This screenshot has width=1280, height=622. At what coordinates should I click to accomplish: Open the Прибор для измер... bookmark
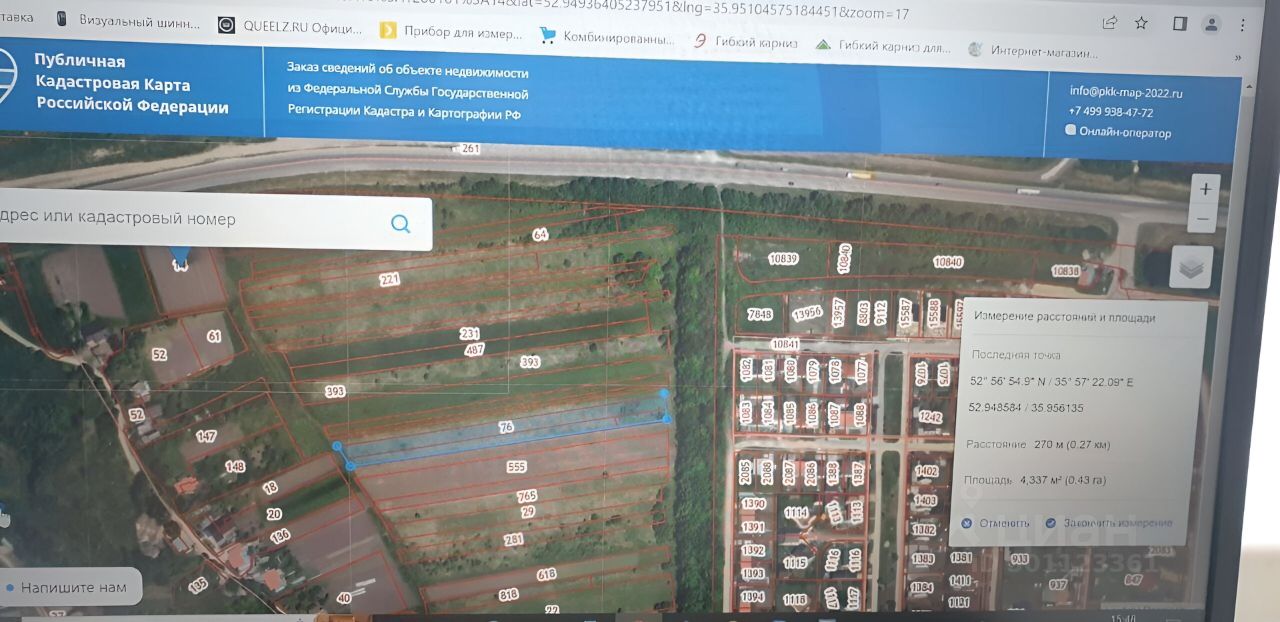[x=451, y=33]
